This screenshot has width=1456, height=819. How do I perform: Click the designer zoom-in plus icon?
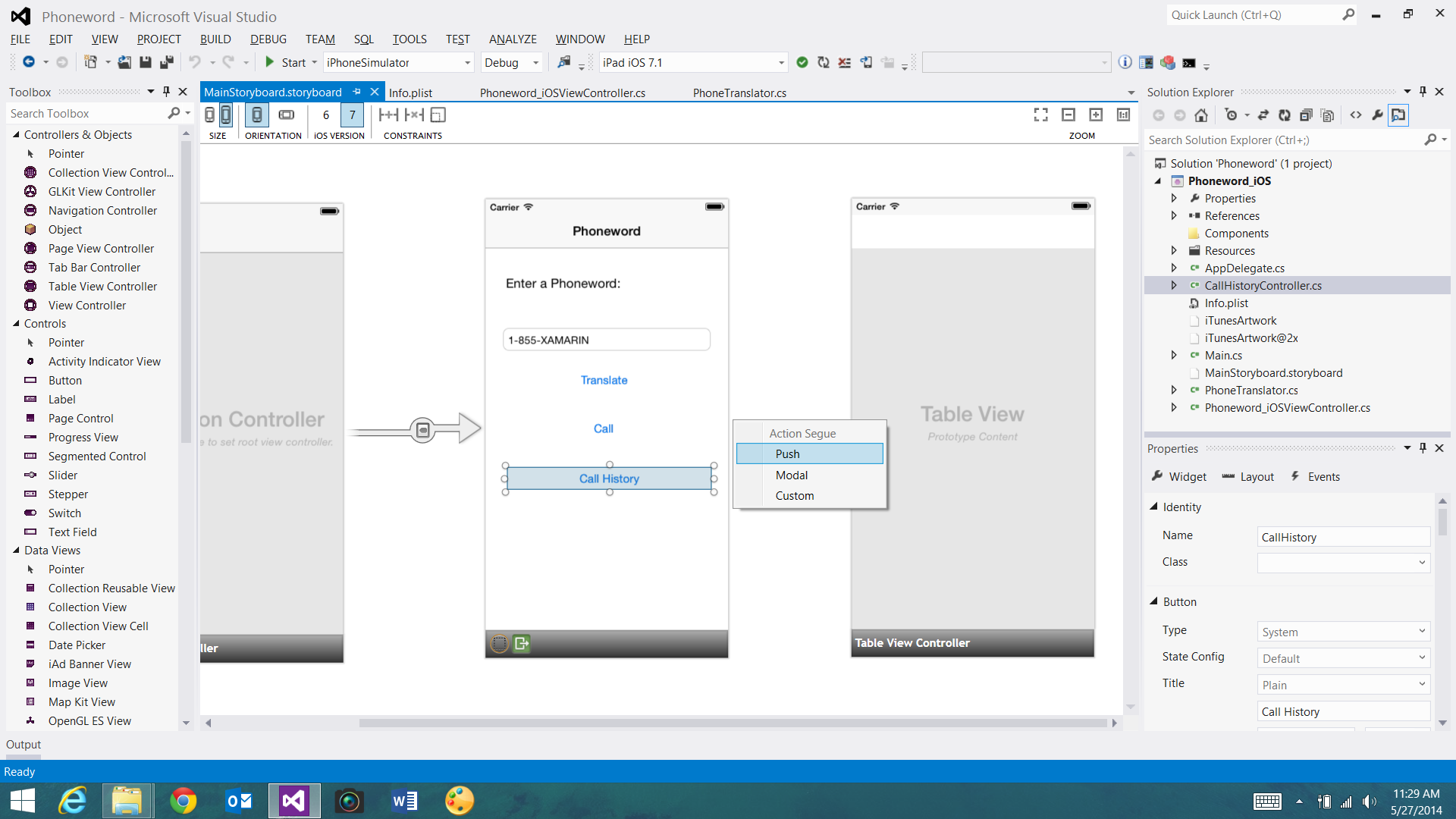pyautogui.click(x=1096, y=115)
